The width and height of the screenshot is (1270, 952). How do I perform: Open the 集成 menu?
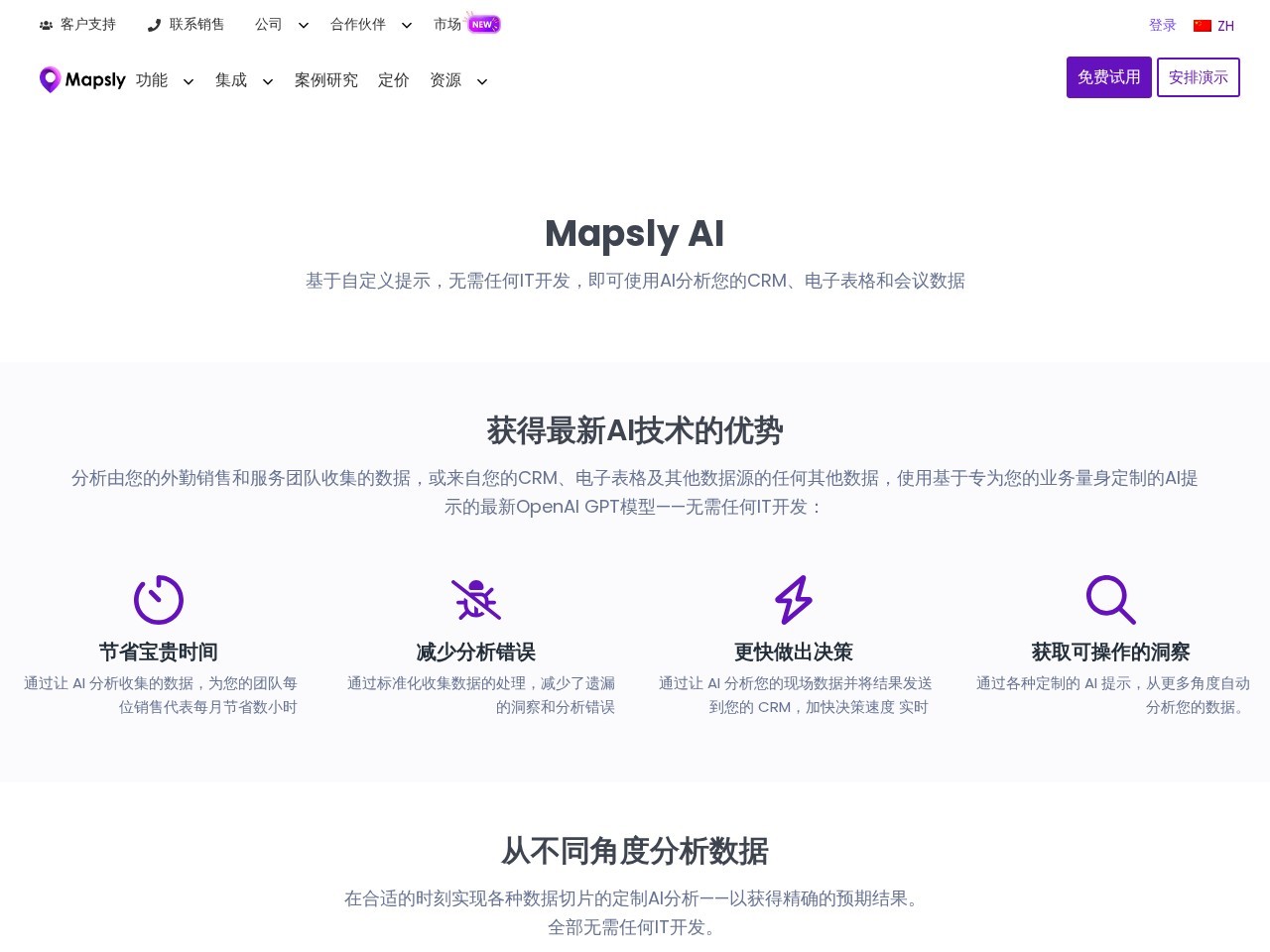[x=231, y=80]
